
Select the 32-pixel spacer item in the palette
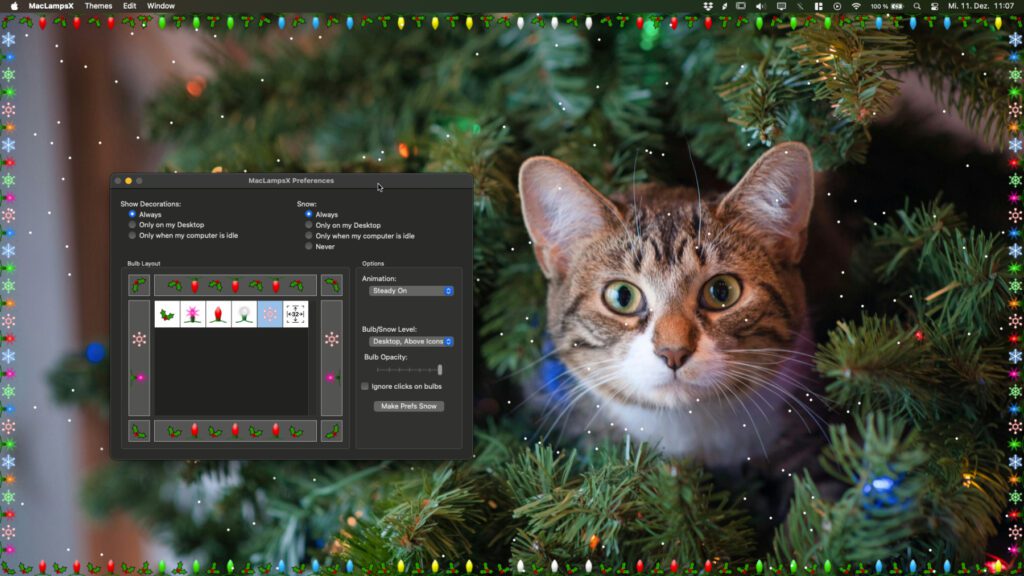pos(295,313)
